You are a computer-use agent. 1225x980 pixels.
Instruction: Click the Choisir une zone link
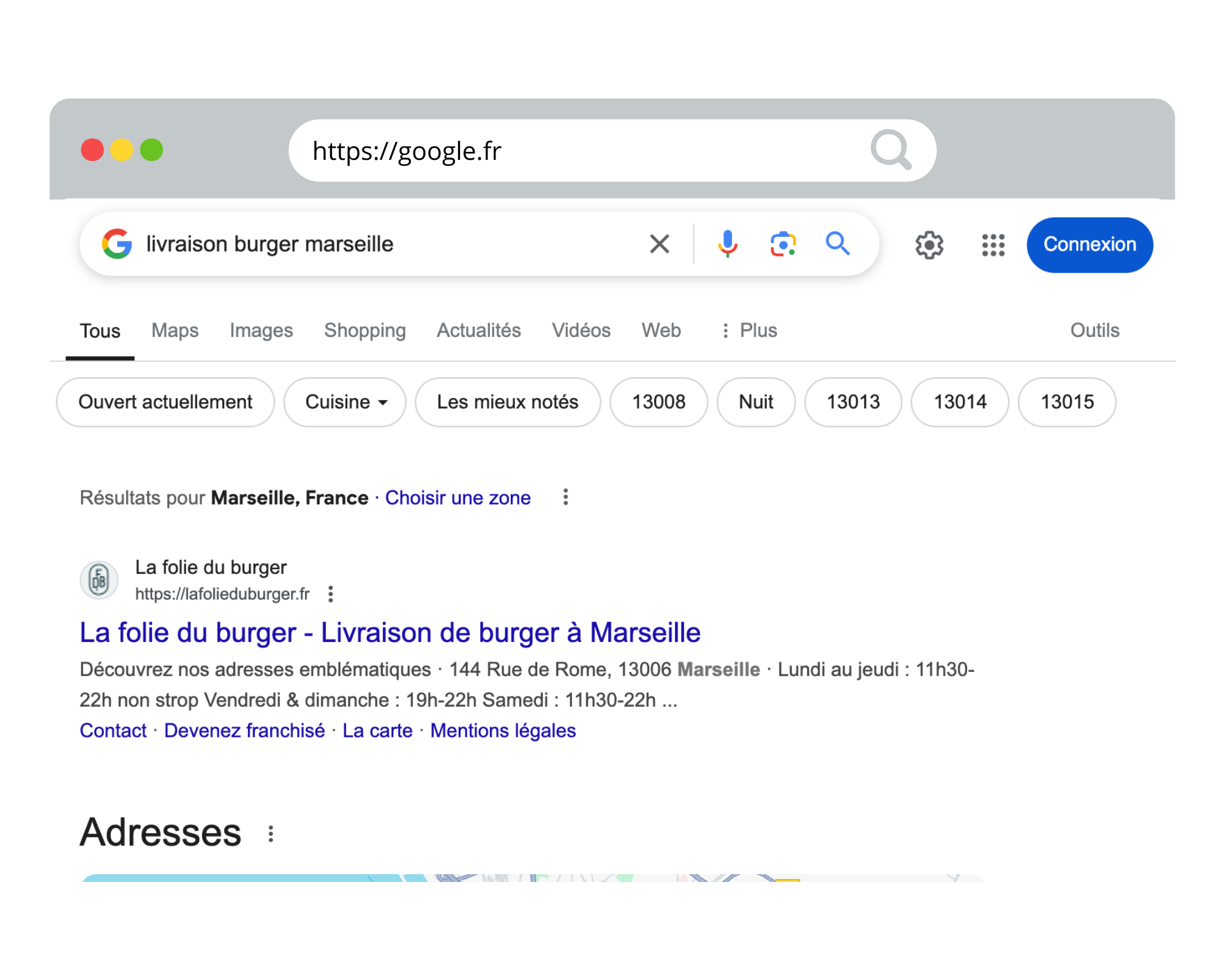point(458,498)
